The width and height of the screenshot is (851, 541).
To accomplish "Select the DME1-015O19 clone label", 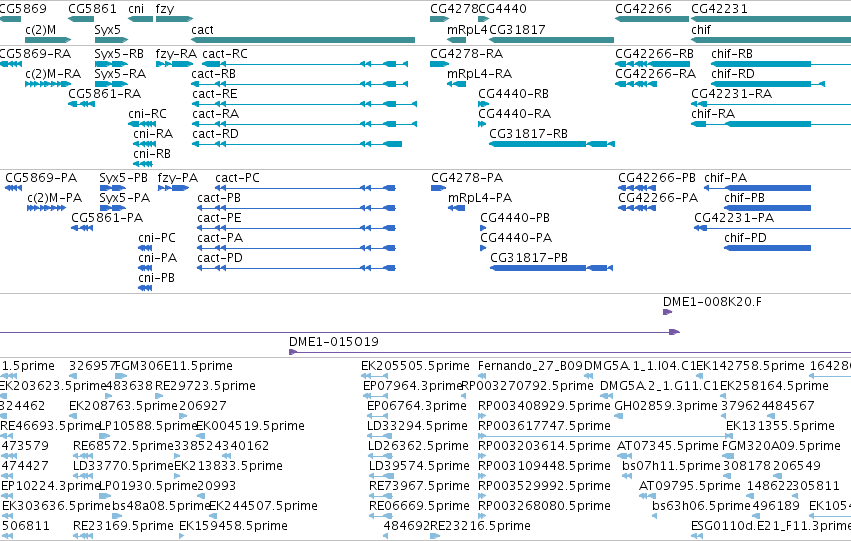I will (x=334, y=342).
